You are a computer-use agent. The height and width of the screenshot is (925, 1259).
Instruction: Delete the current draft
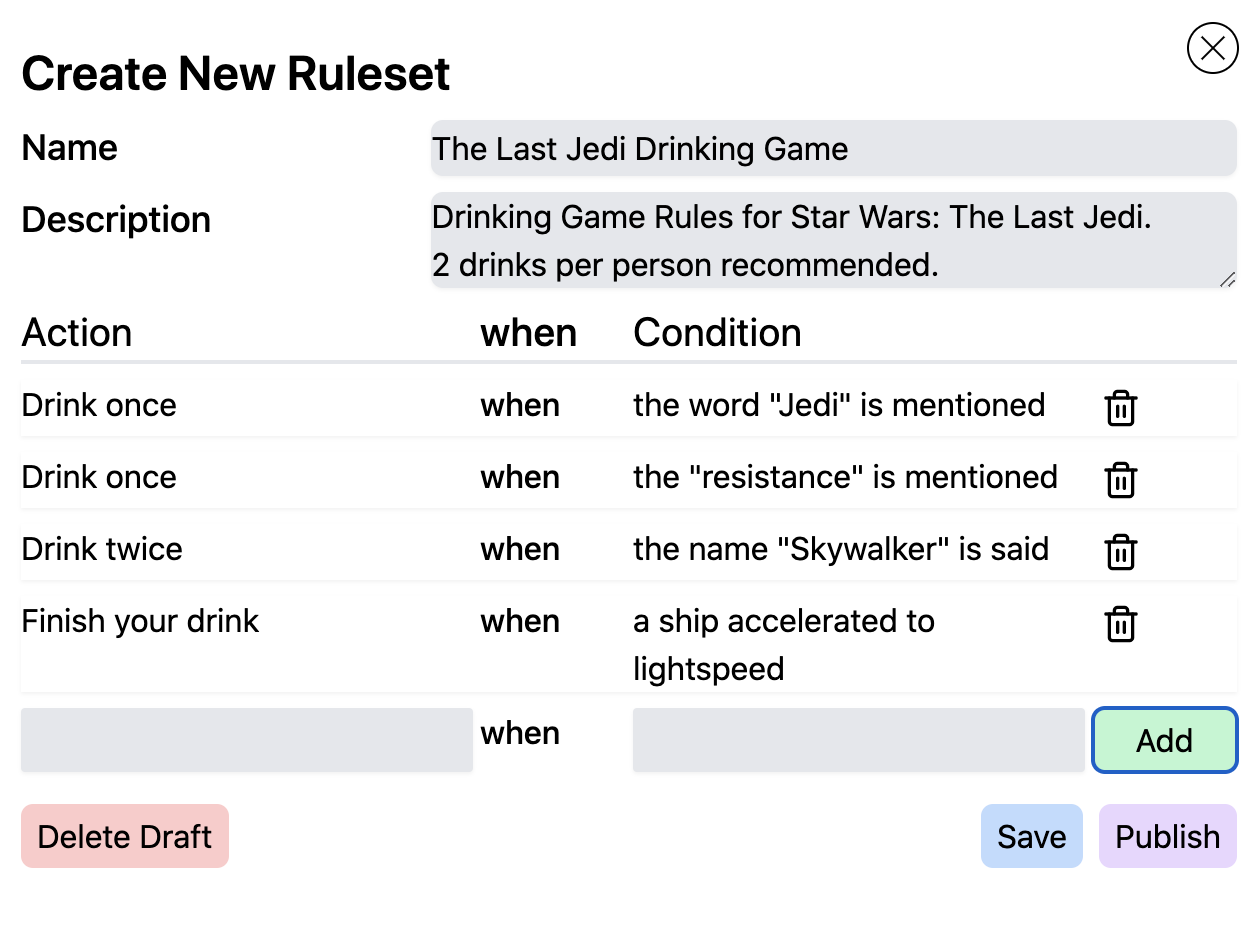pos(124,836)
